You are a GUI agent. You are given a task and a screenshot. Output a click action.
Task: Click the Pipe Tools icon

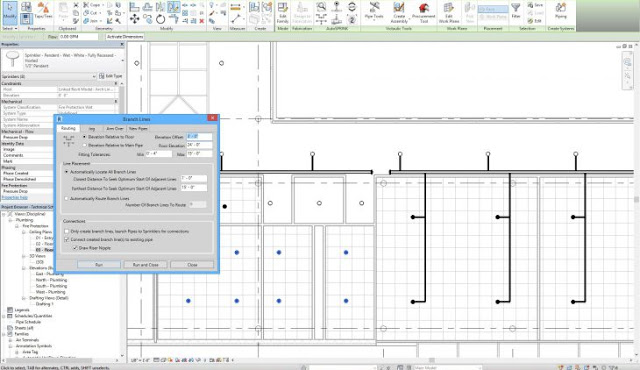374,11
